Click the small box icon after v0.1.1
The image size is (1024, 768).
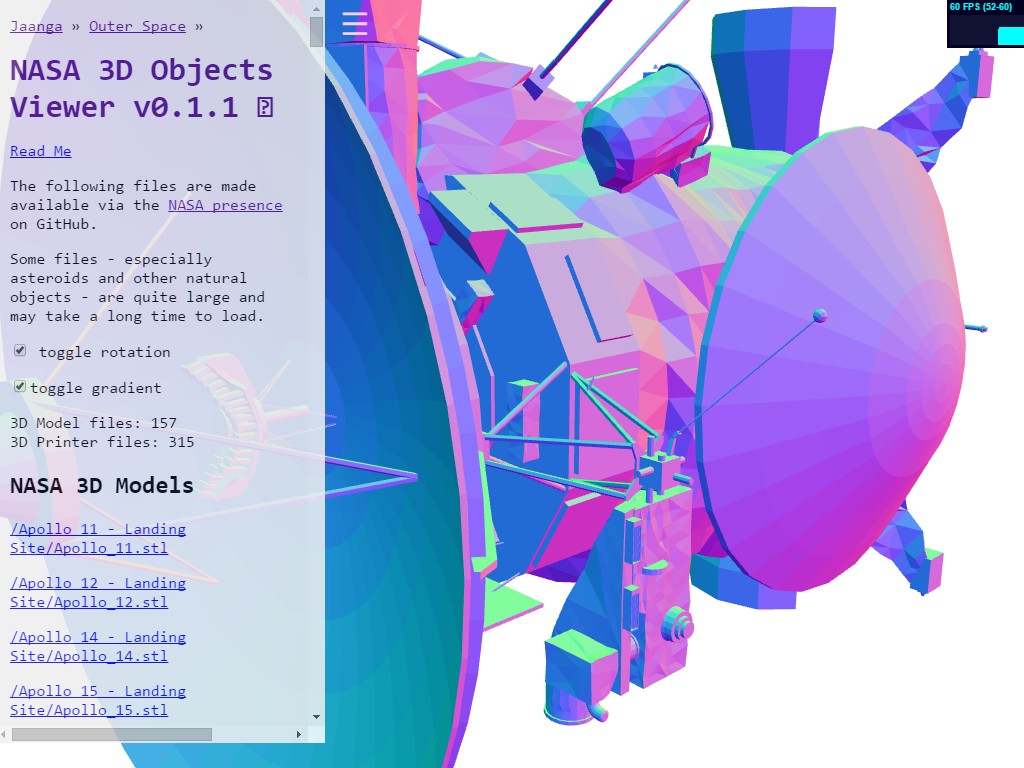tap(265, 107)
